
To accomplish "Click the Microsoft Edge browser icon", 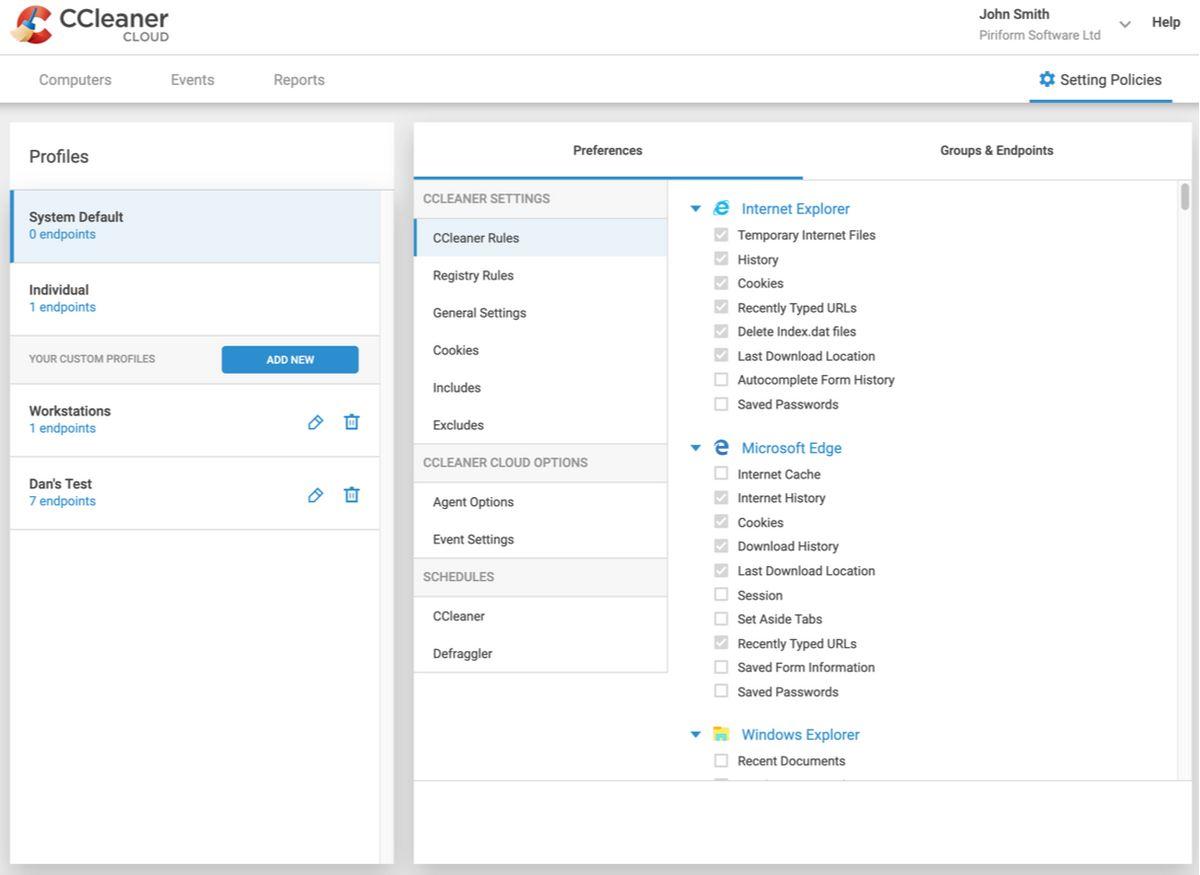I will click(721, 448).
